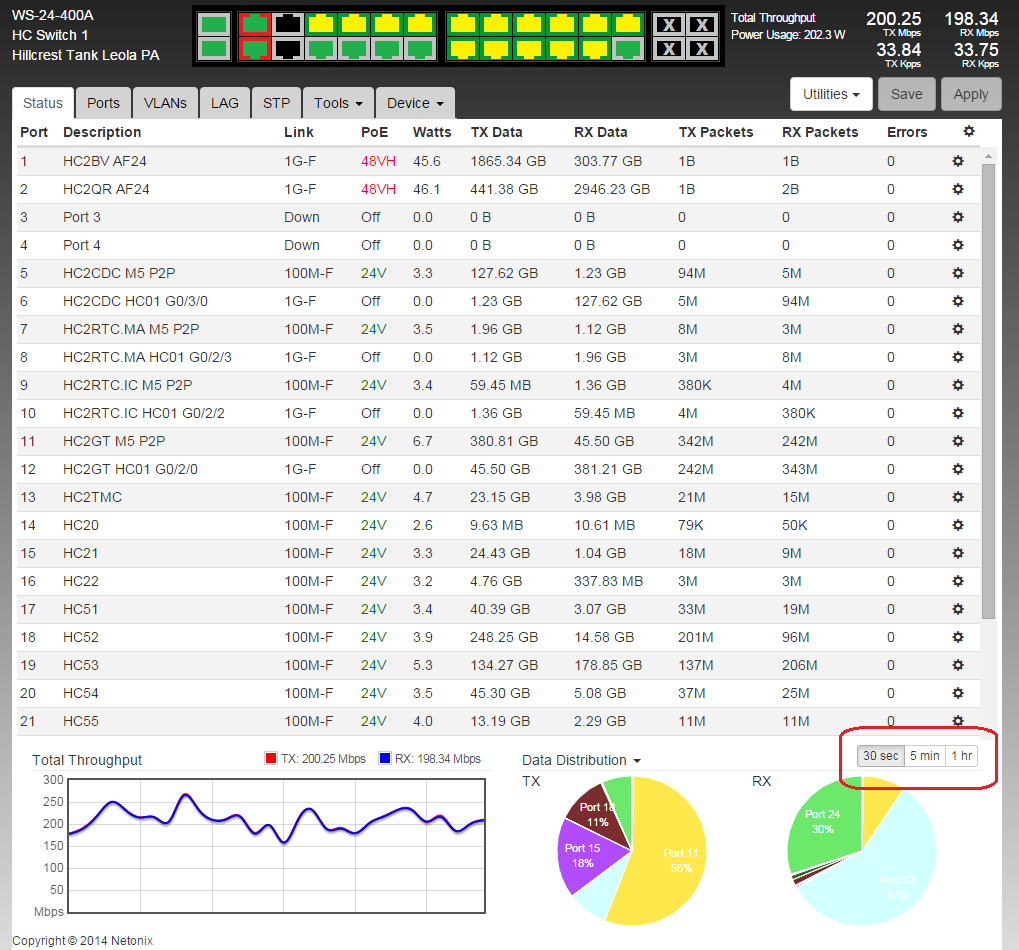Image resolution: width=1019 pixels, height=950 pixels.
Task: Switch graph interval to 5 min
Action: tap(924, 756)
